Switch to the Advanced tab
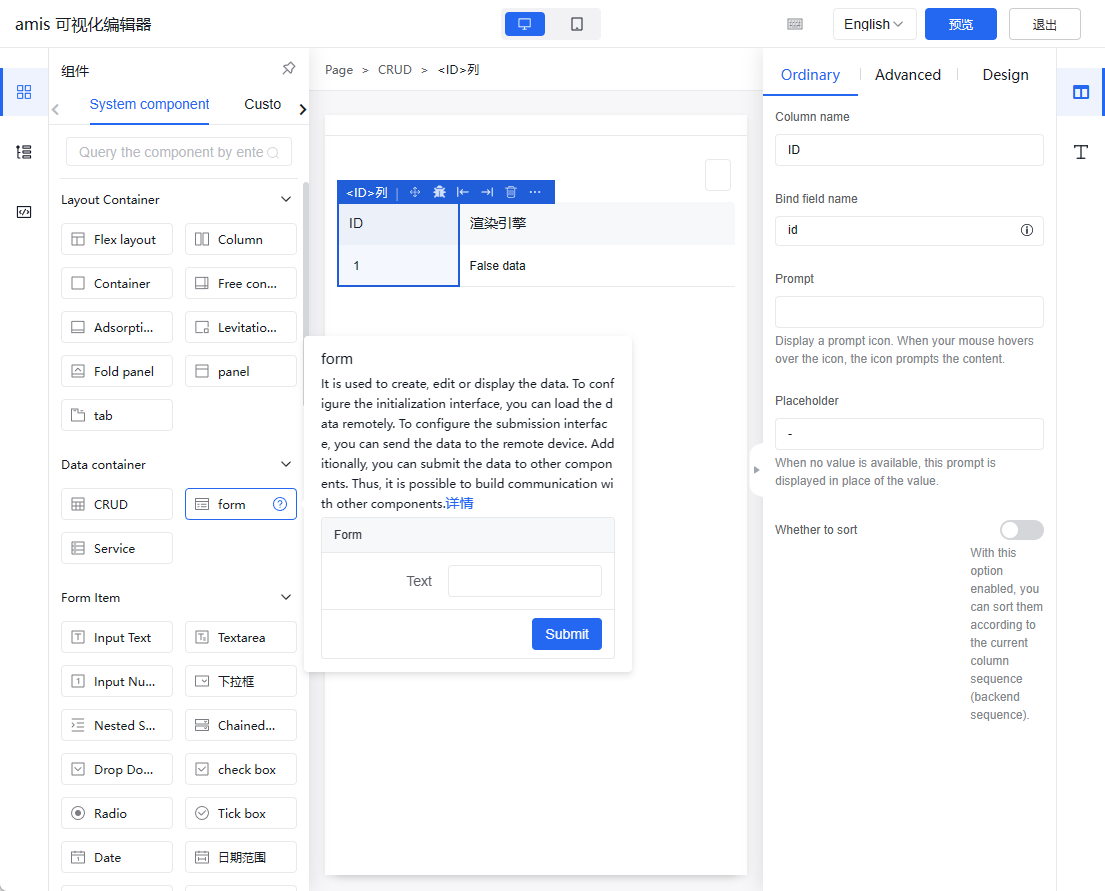The height and width of the screenshot is (891, 1105). (907, 74)
